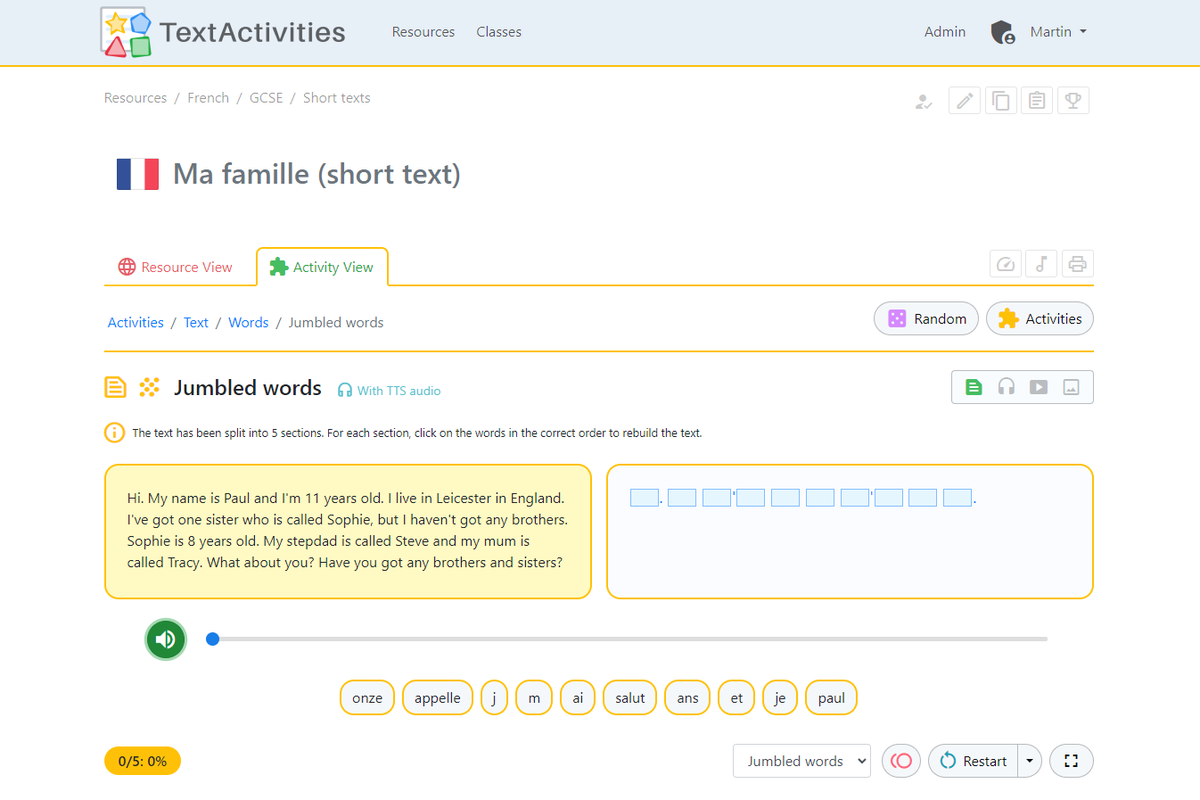1200x800 pixels.
Task: Click the music note icon
Action: 1041,264
